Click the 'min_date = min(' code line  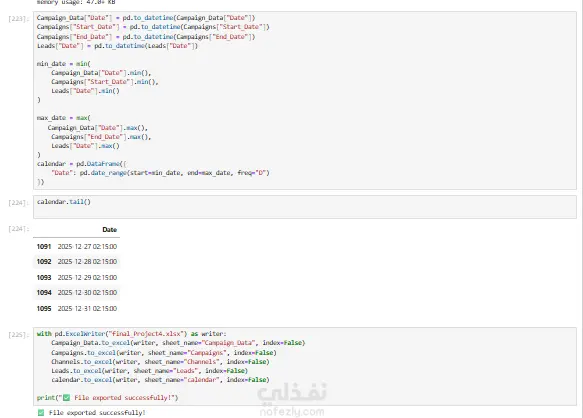(63, 64)
